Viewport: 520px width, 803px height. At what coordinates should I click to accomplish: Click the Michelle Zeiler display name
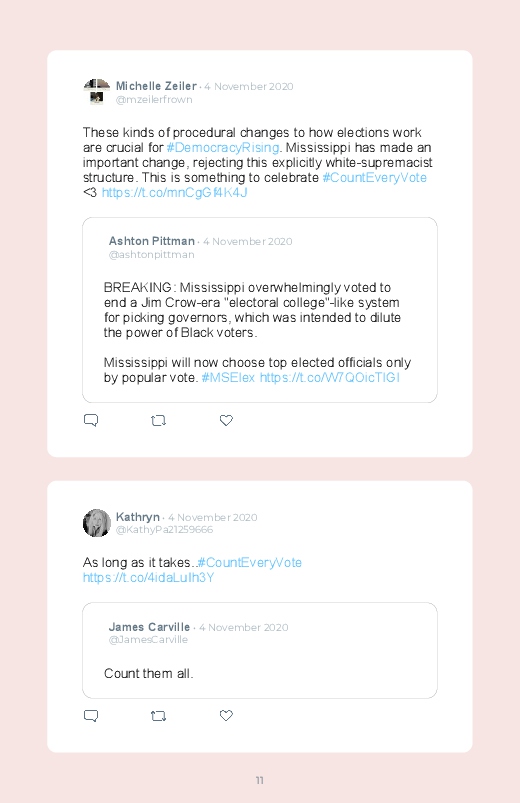point(156,86)
